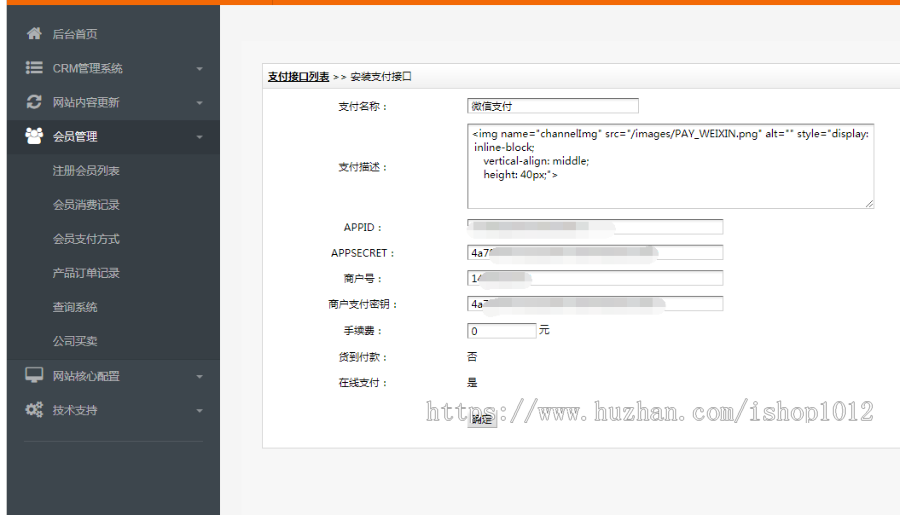Focus the APPID input field
The image size is (900, 515).
[595, 227]
